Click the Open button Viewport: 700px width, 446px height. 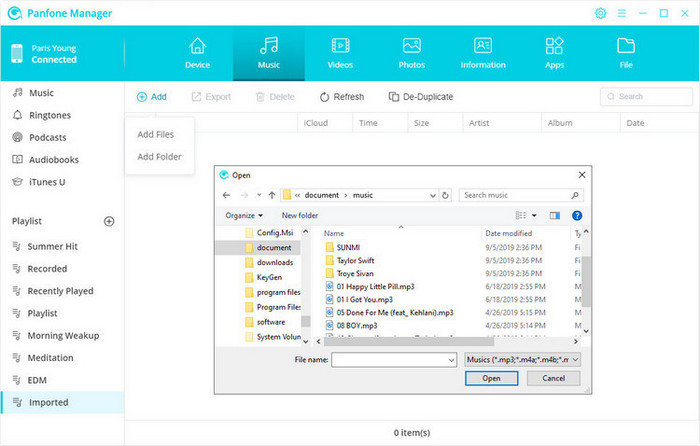point(492,378)
